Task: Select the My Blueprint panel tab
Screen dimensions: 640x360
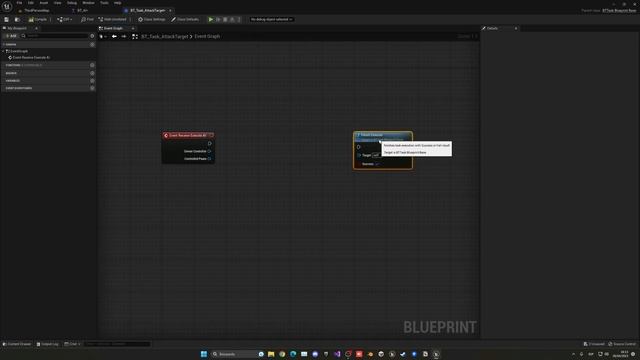Action: (17, 28)
